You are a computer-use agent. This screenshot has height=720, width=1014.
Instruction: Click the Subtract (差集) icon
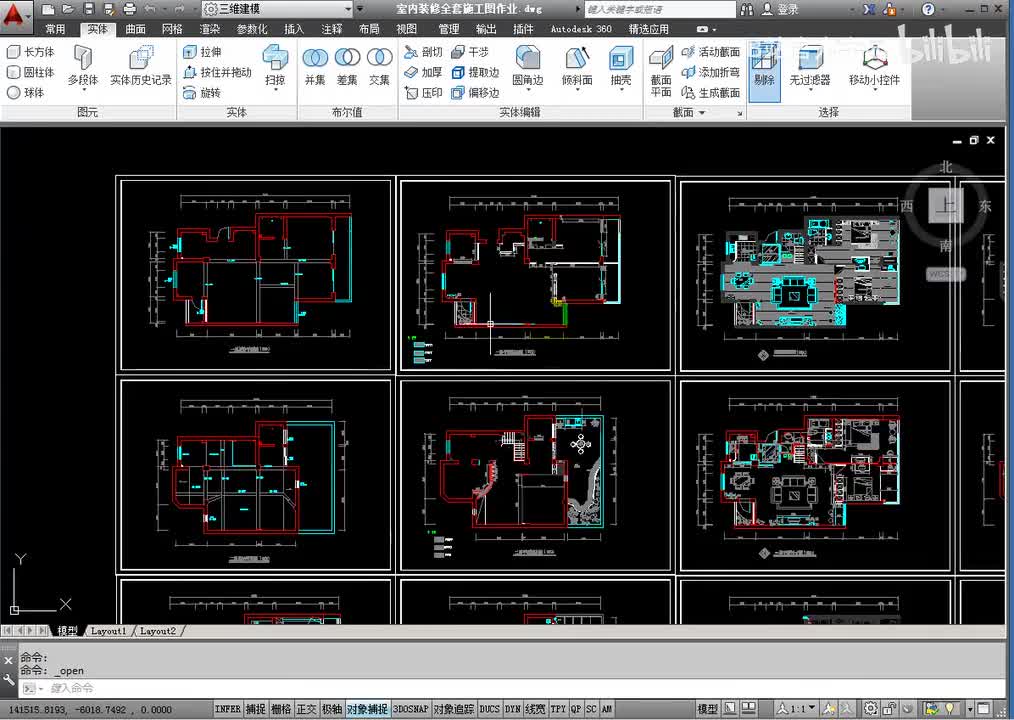click(x=347, y=66)
